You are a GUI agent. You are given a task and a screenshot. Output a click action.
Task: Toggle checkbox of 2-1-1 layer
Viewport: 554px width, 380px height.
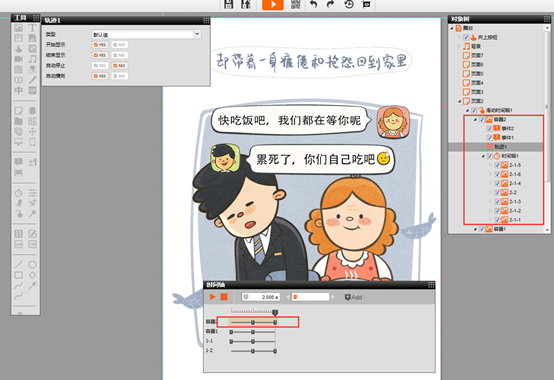coord(497,220)
